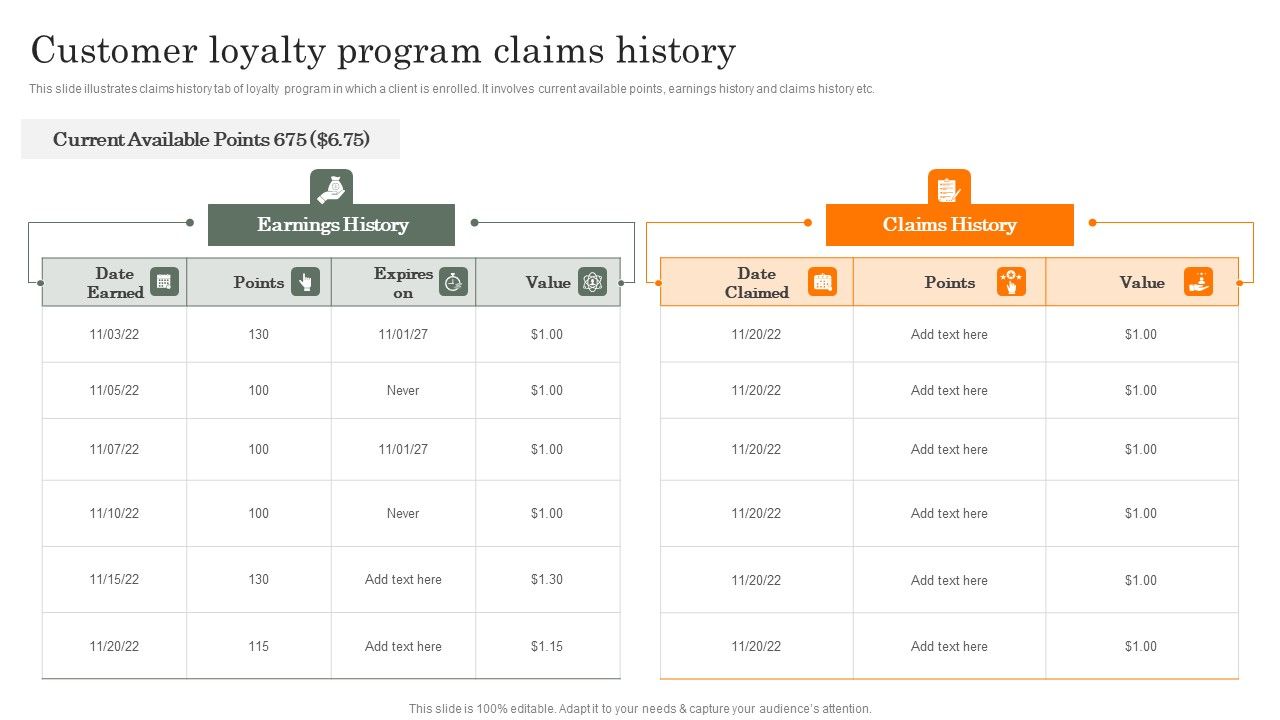Viewport: 1280px width, 720px height.
Task: Select the Date Earned column header
Action: click(x=115, y=282)
